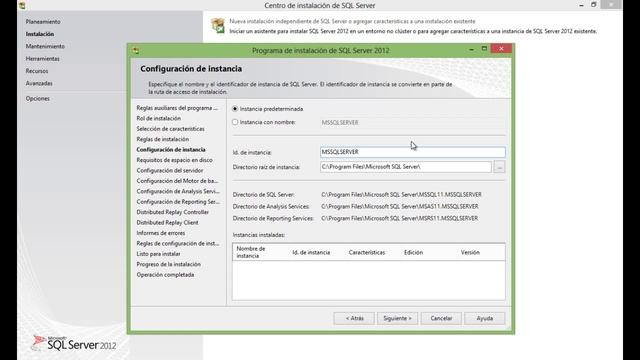The image size is (640, 360).
Task: Close the SQL Server 2012 setup dialog
Action: click(x=501, y=49)
